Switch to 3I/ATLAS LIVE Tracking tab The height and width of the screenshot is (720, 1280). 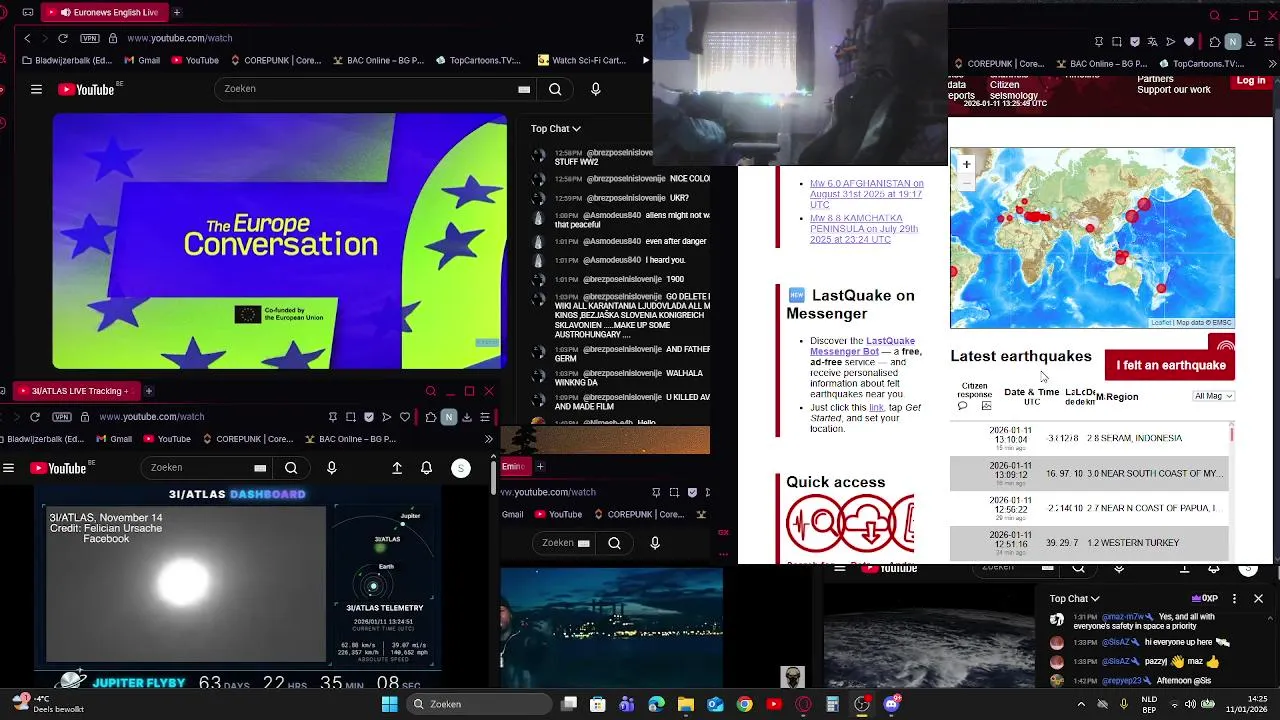tap(76, 391)
